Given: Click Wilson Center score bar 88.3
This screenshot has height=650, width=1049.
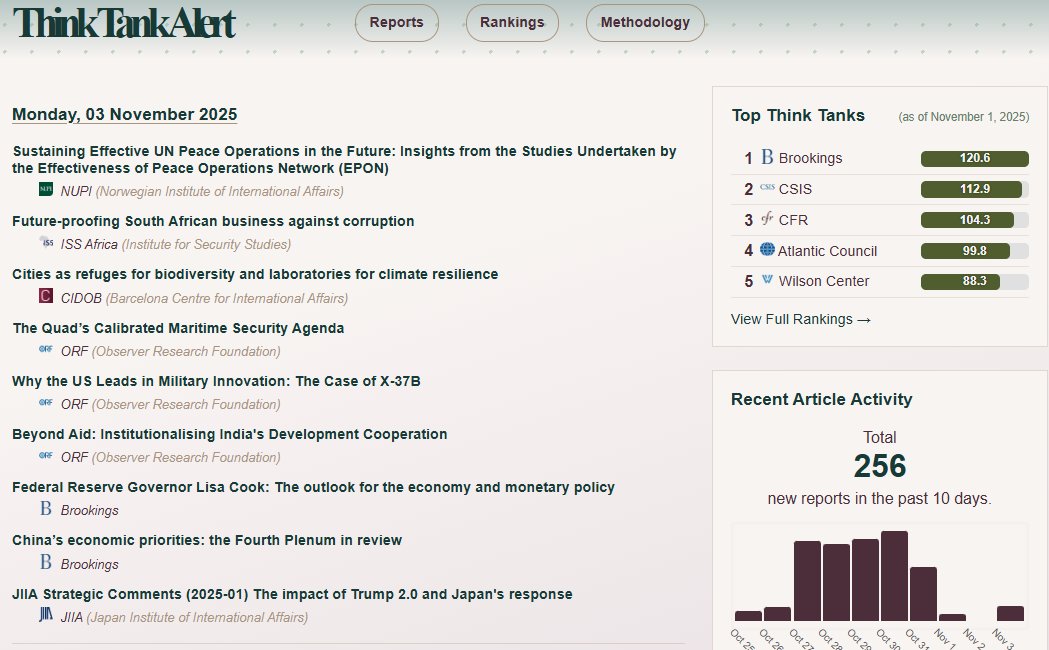Looking at the screenshot, I should tap(975, 282).
